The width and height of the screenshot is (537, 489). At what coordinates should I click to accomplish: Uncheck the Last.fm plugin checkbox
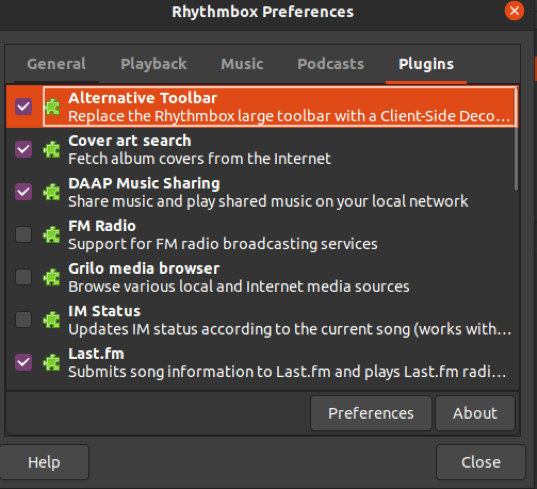tap(24, 362)
